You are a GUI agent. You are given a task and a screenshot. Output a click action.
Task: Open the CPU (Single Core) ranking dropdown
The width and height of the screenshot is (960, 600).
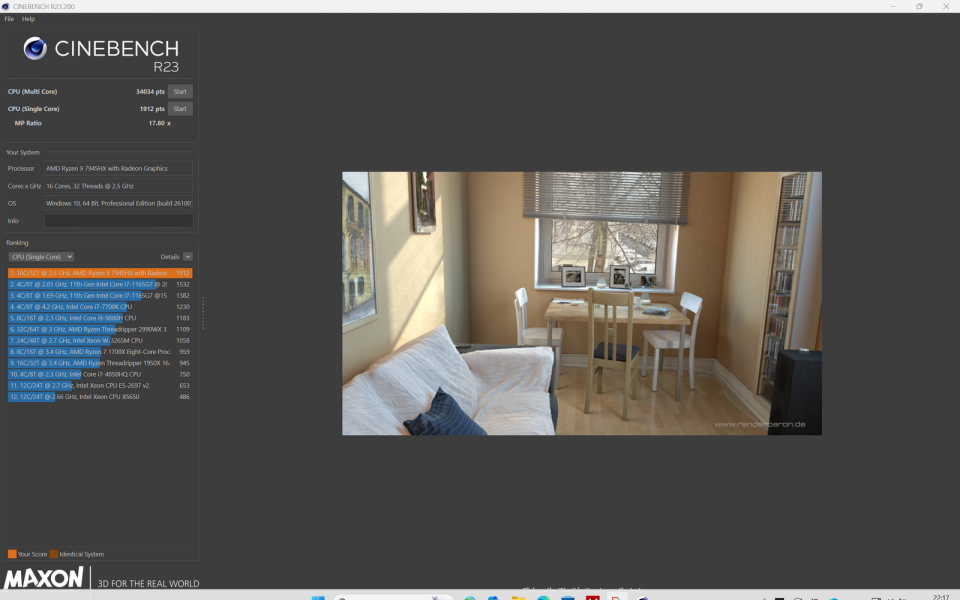[x=40, y=257]
